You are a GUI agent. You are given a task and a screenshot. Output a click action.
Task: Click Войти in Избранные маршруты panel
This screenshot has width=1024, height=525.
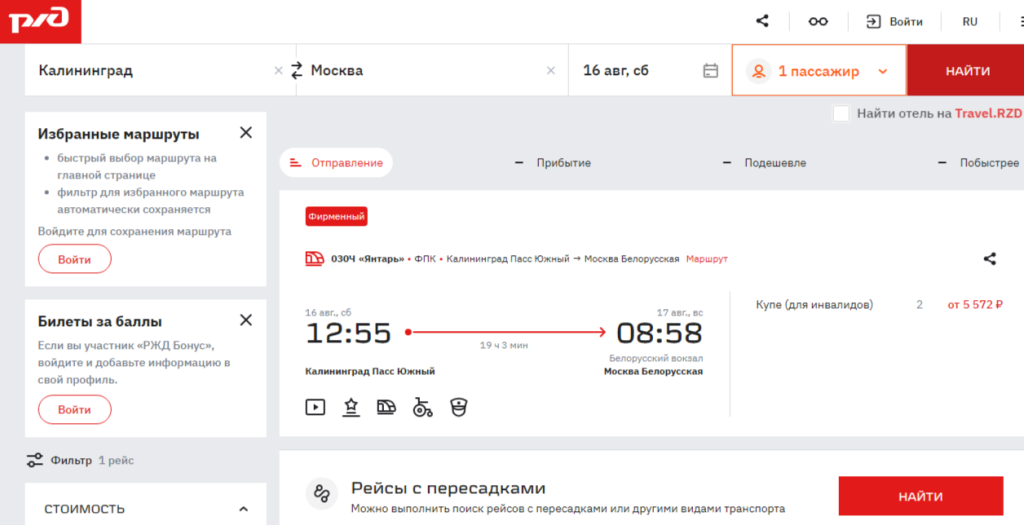click(74, 259)
